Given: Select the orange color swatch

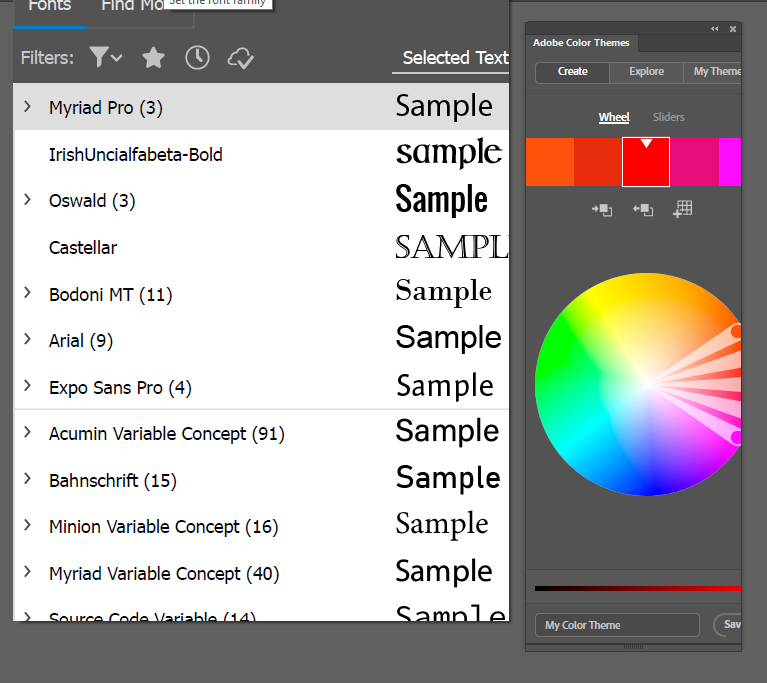Looking at the screenshot, I should coord(549,162).
